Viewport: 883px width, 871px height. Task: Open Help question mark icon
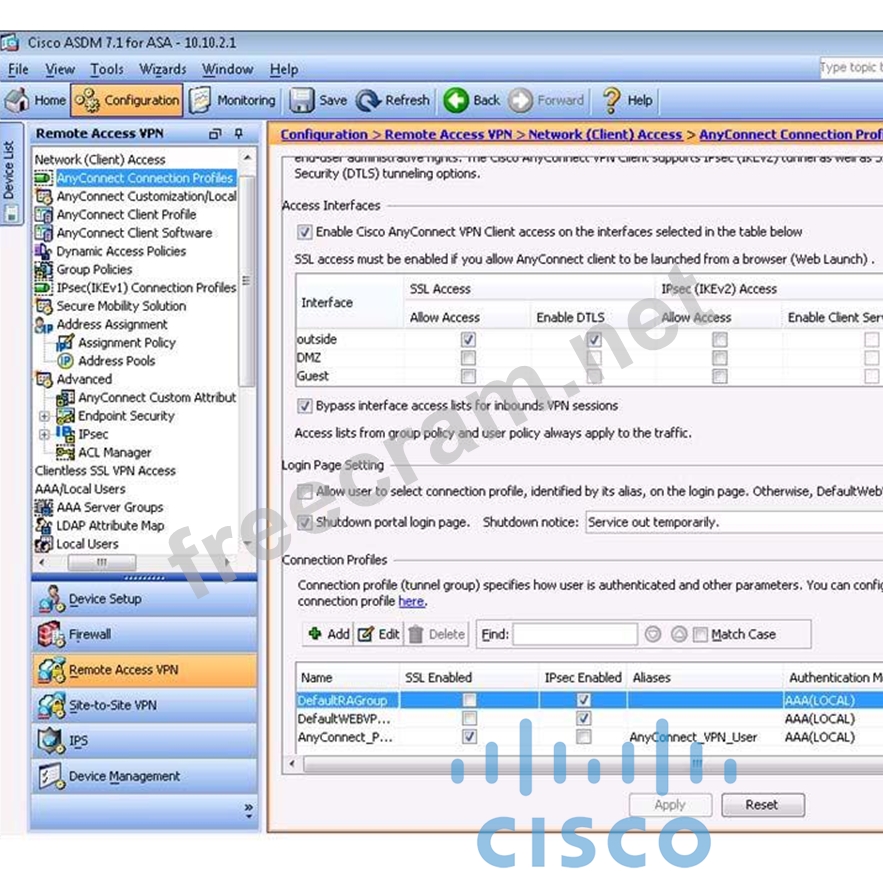[611, 100]
